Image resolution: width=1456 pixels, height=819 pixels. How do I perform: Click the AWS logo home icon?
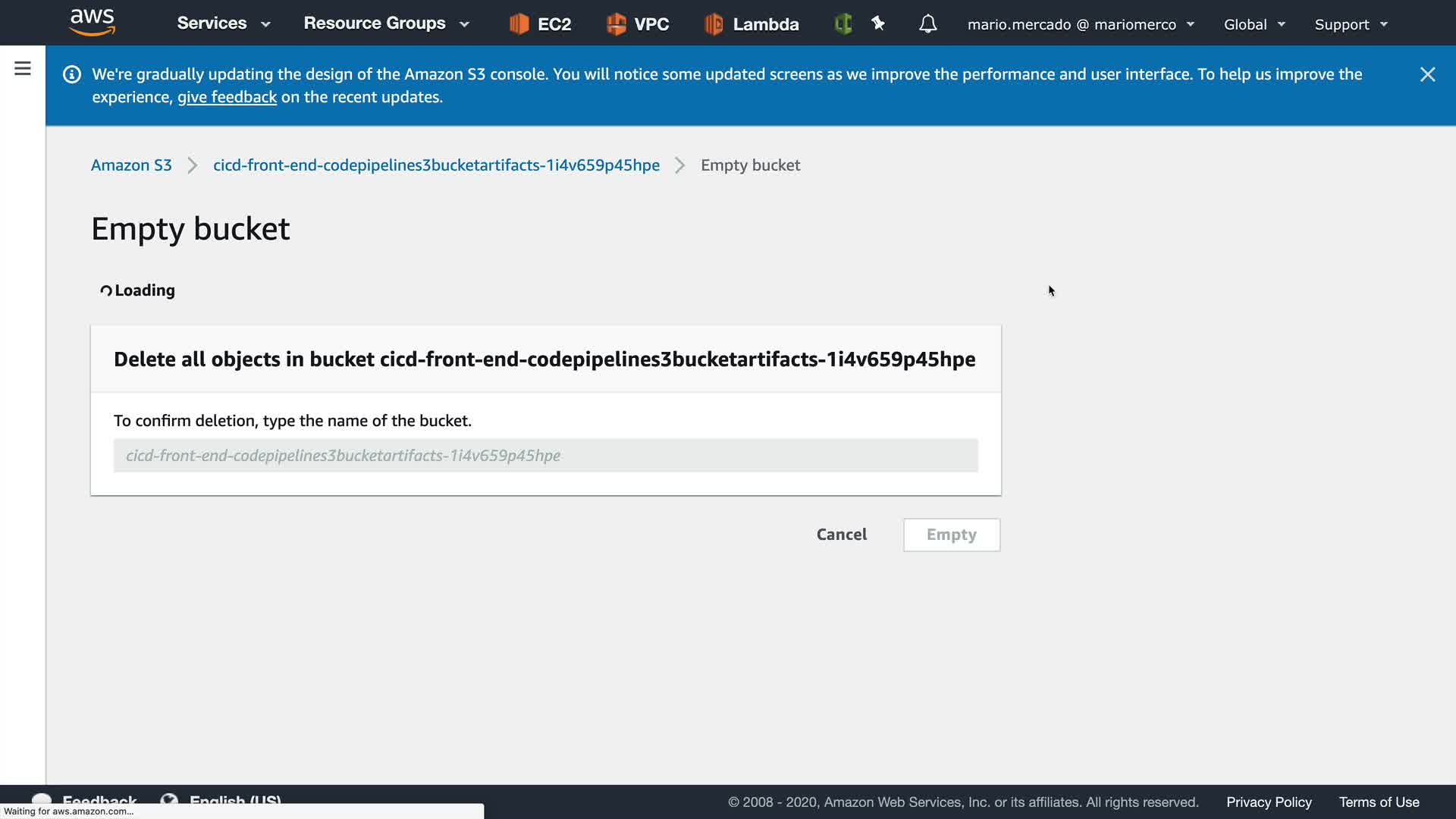[92, 23]
